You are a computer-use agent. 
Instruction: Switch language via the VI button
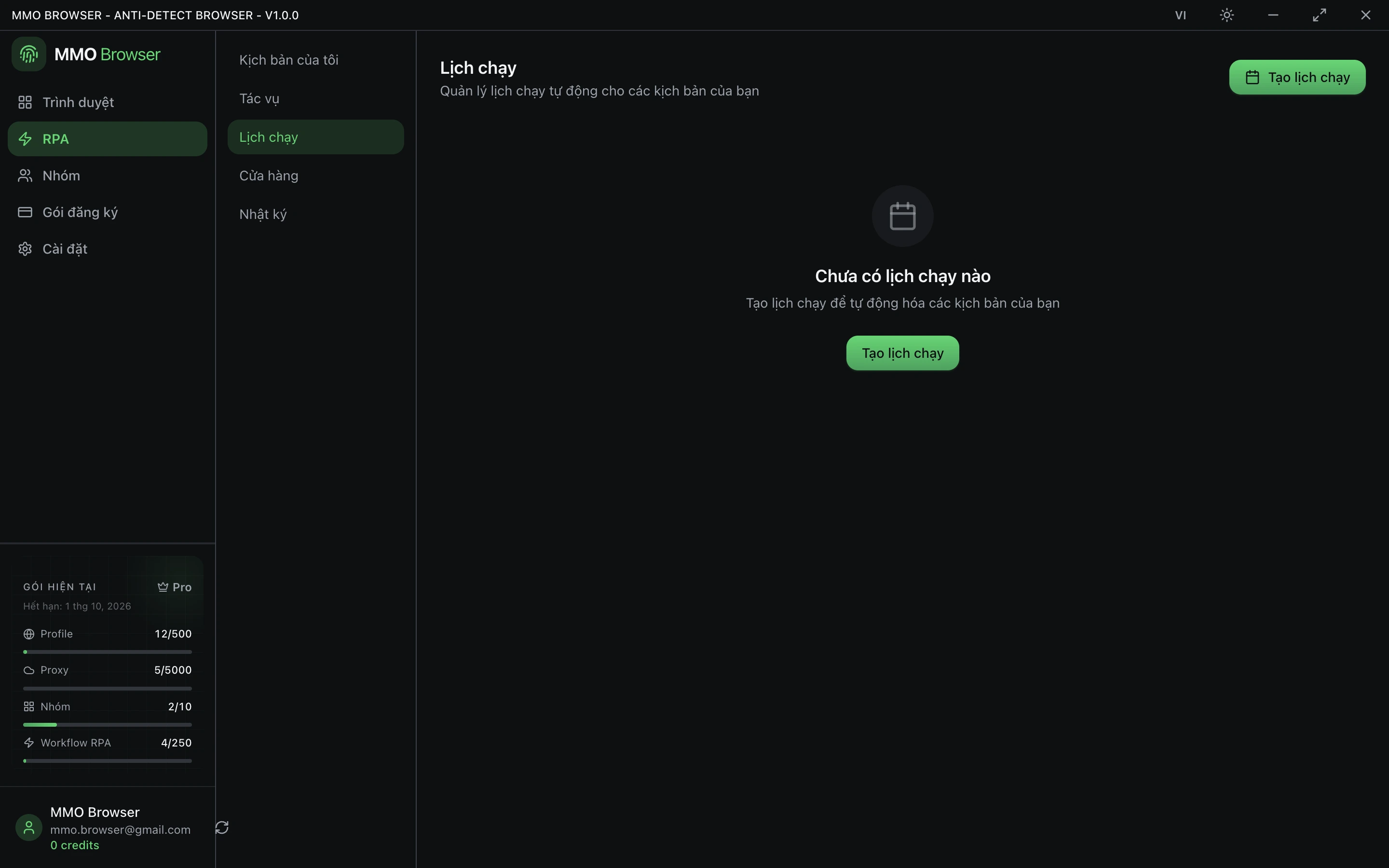(x=1180, y=15)
